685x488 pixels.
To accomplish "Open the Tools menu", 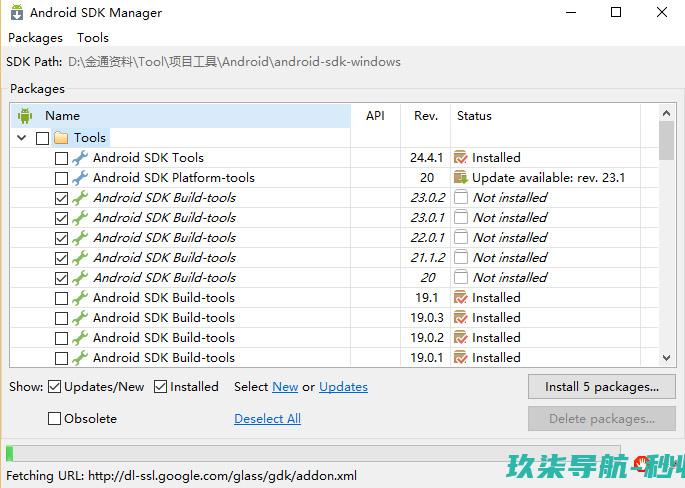I will 93,38.
